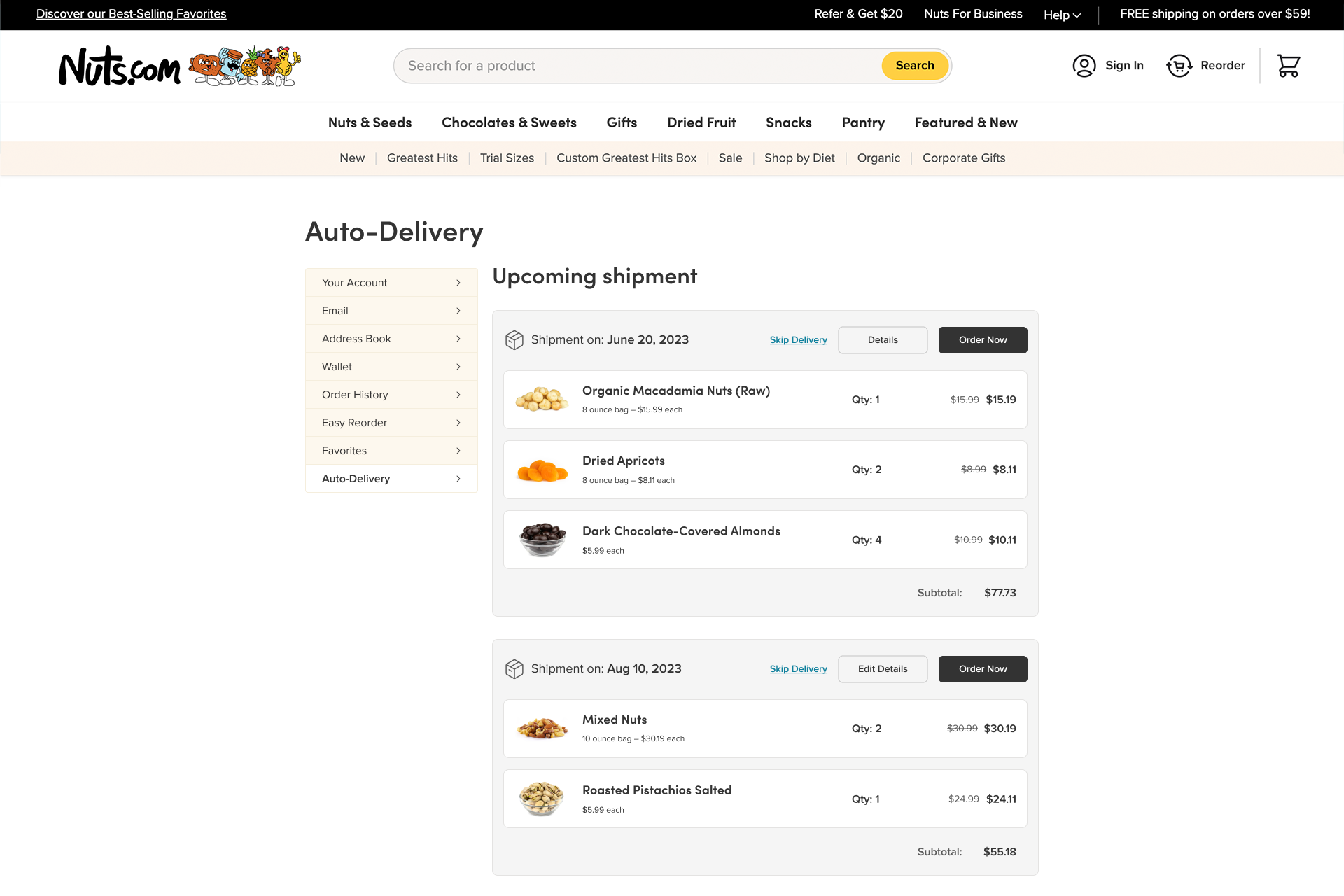Screen dimensions: 1344x896
Task: Click Dark Chocolate-Covered Almonds title
Action: pos(681,531)
